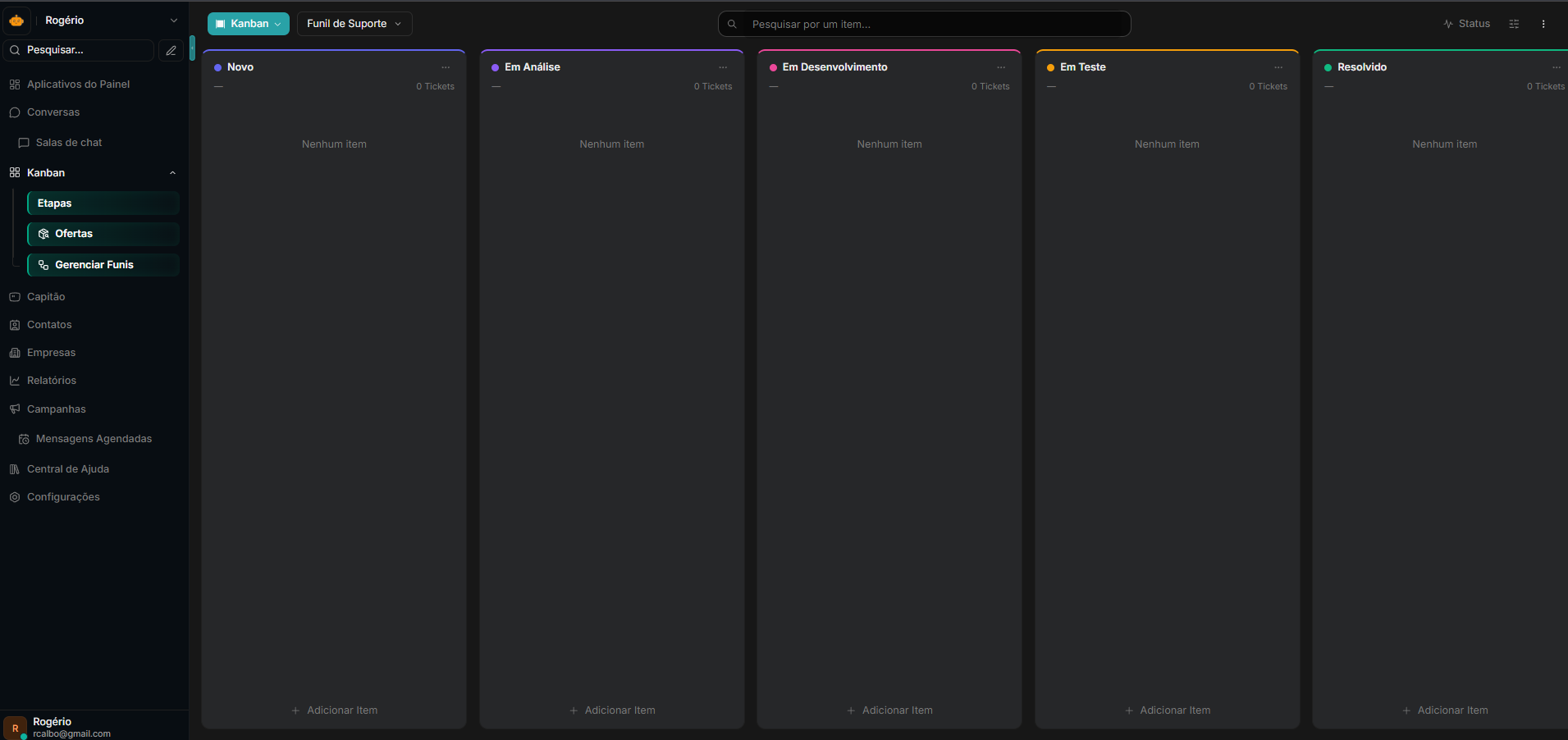
Task: Collapse the Kanban sidebar section
Action: [172, 173]
